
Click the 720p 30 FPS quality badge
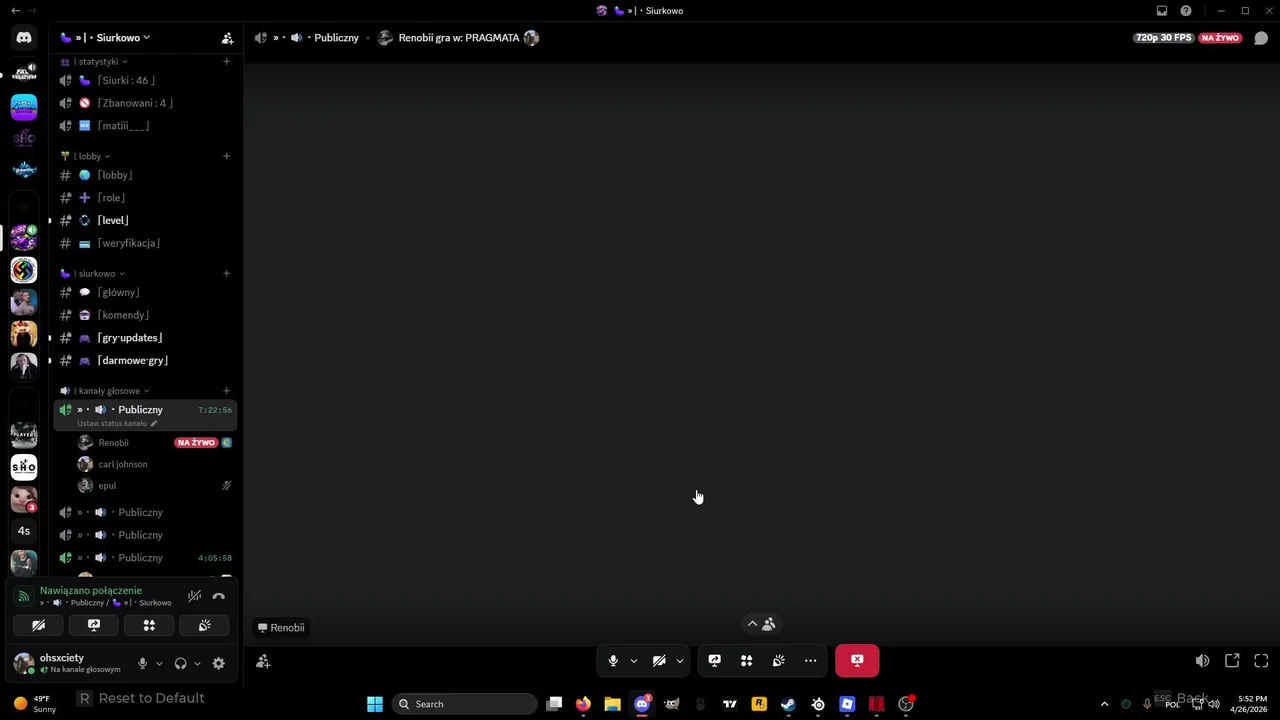(x=1164, y=38)
